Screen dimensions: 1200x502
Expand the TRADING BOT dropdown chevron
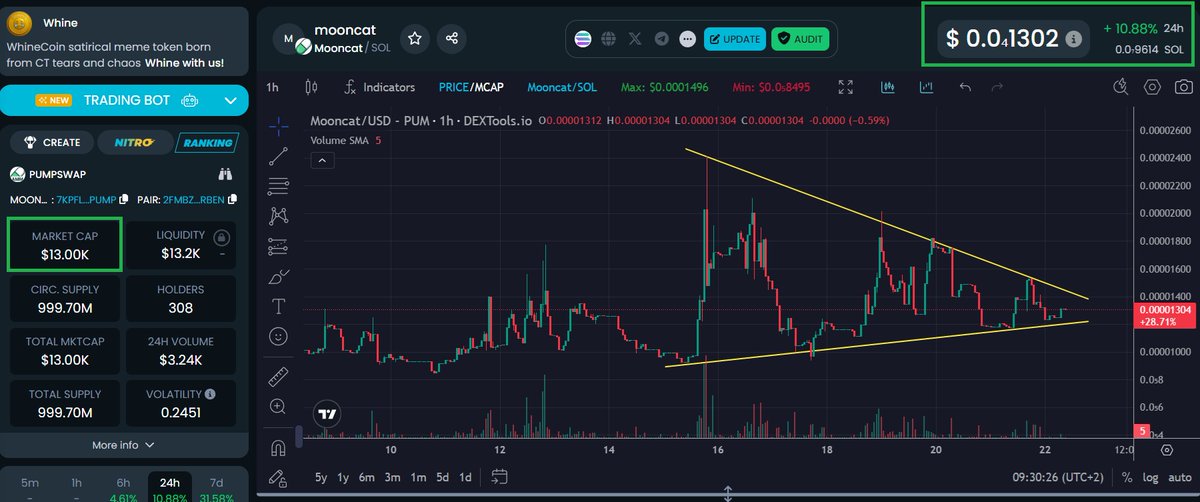coord(231,100)
